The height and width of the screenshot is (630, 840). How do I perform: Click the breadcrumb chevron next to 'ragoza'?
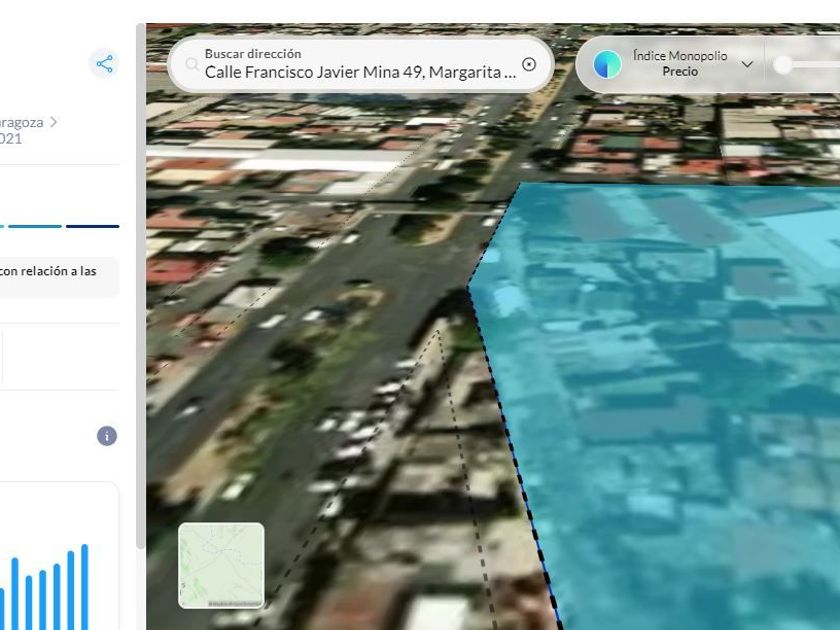[54, 122]
